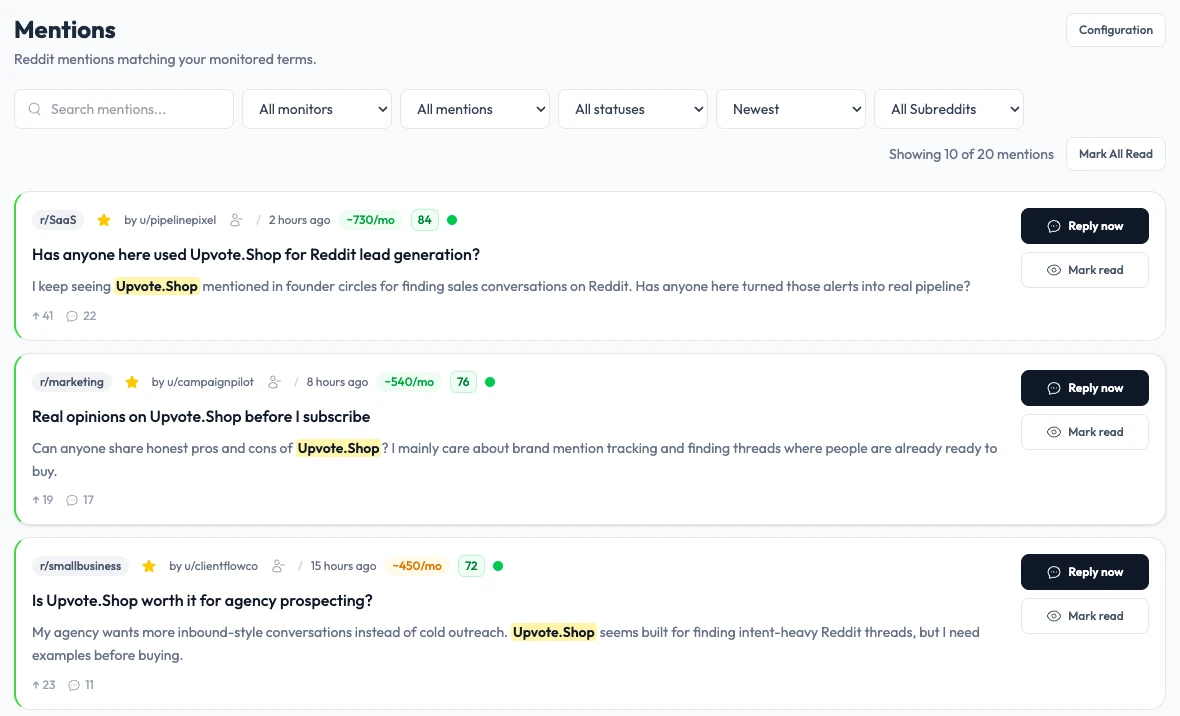Click green status dot beside score 72
This screenshot has width=1180, height=716.
[x=498, y=565]
